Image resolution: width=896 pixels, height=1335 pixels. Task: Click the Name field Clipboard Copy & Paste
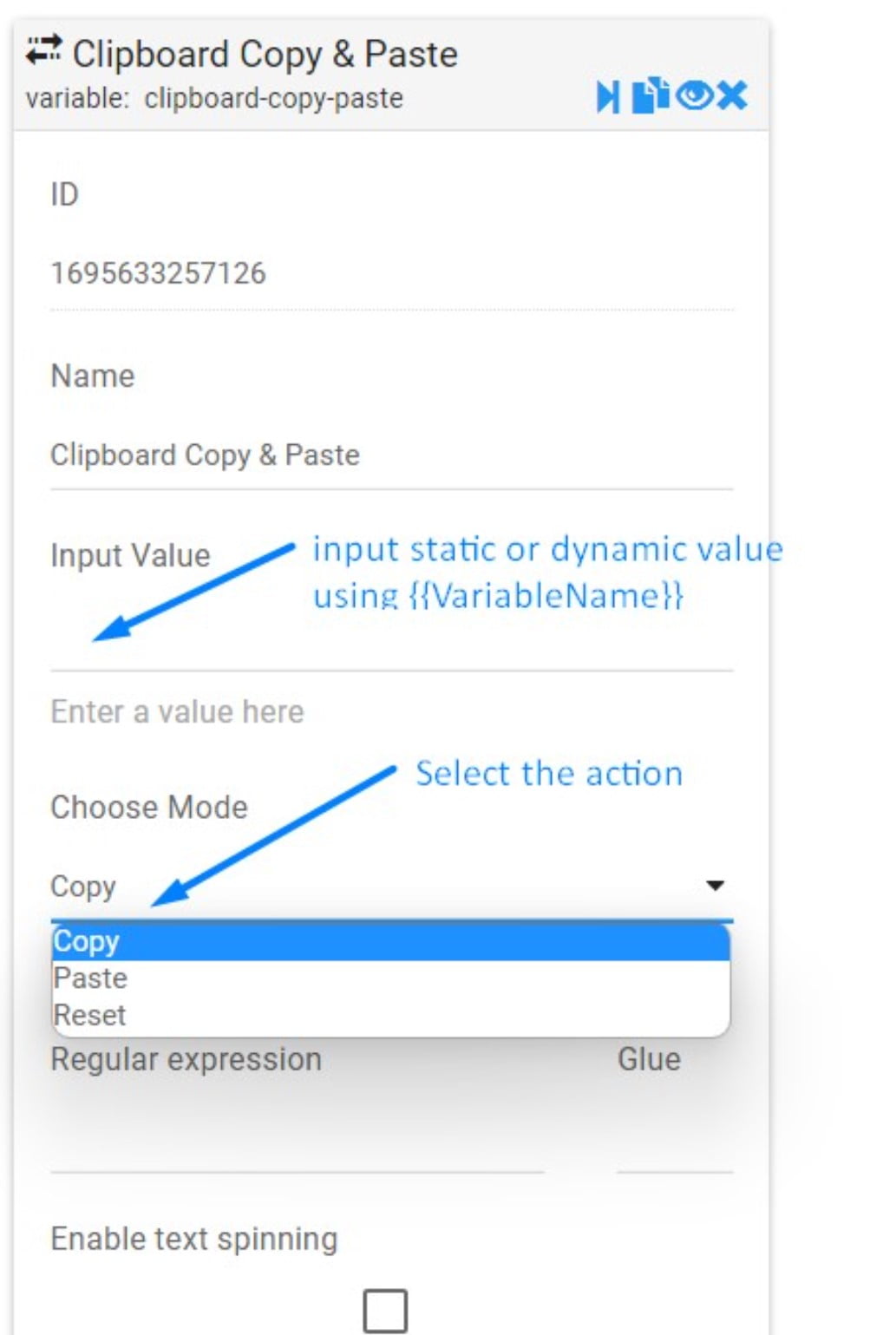390,455
